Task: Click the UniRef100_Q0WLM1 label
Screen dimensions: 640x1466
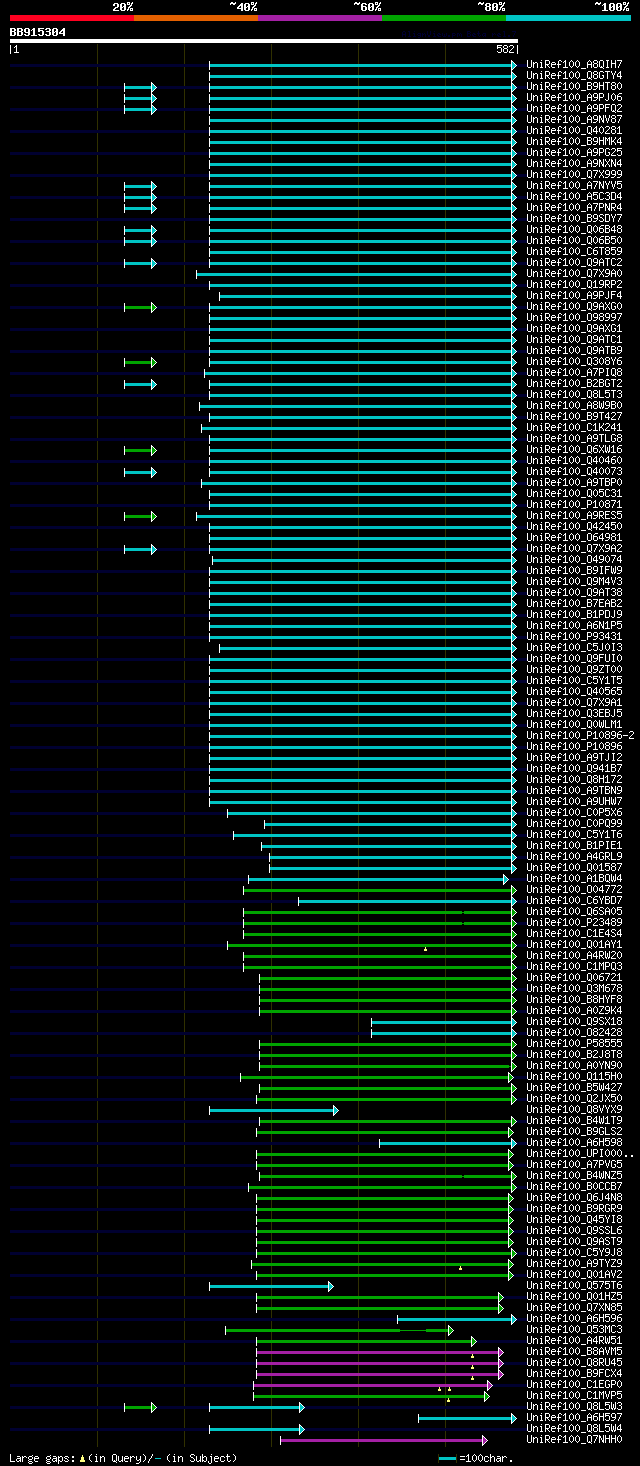Action: 574,724
